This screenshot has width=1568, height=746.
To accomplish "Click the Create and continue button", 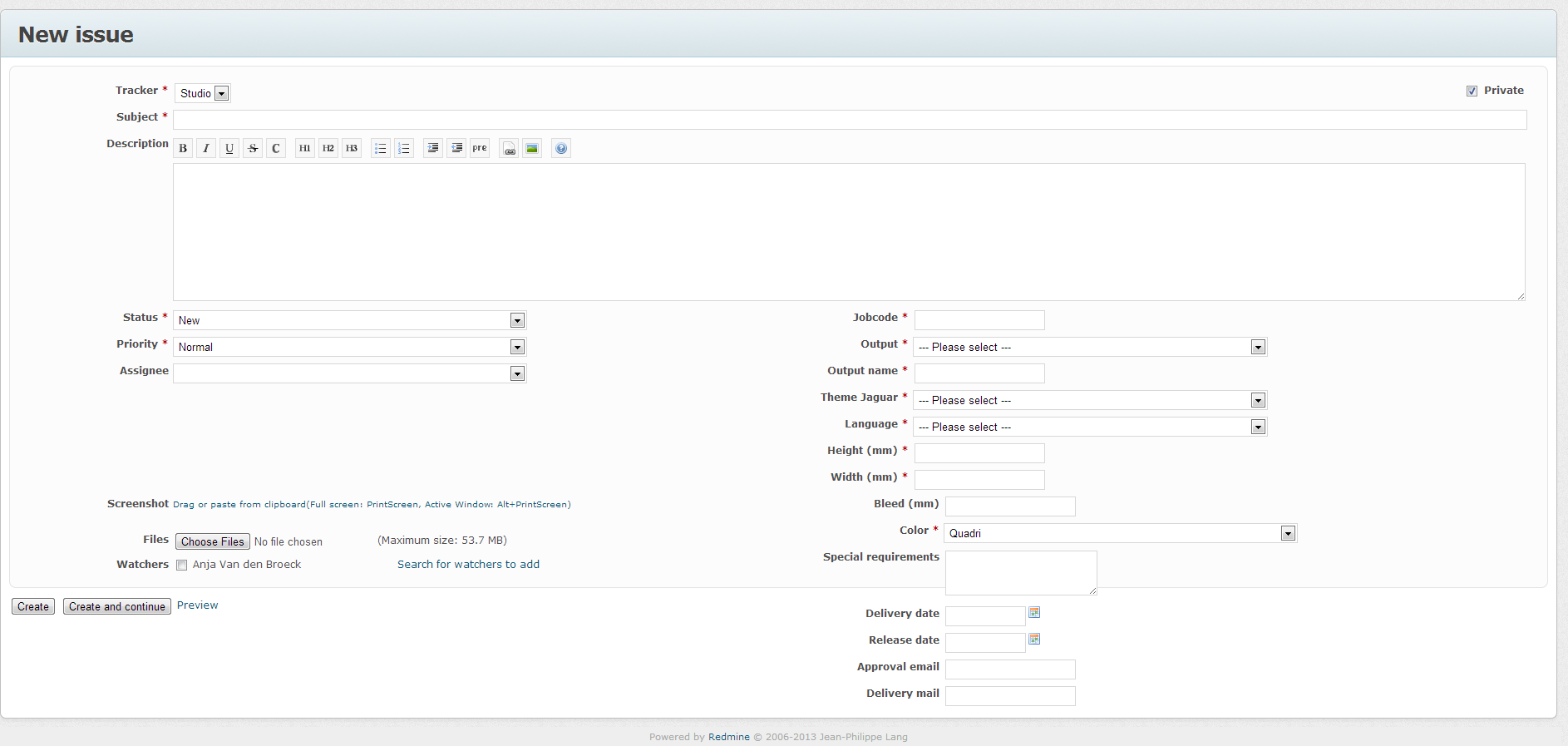I will [117, 606].
